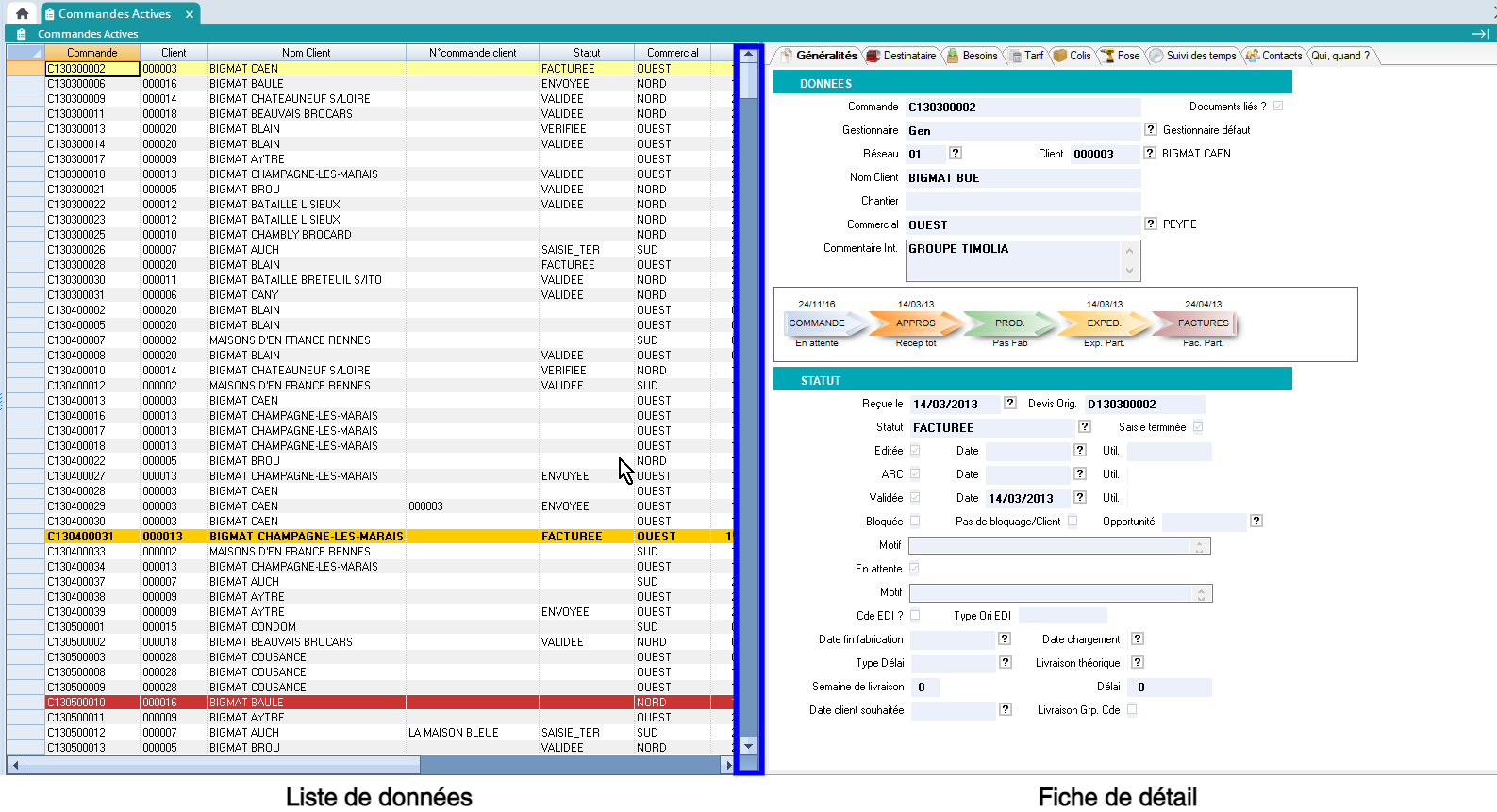Click the panel collapse arrow at top right
1497x812 pixels.
pyautogui.click(x=1479, y=34)
